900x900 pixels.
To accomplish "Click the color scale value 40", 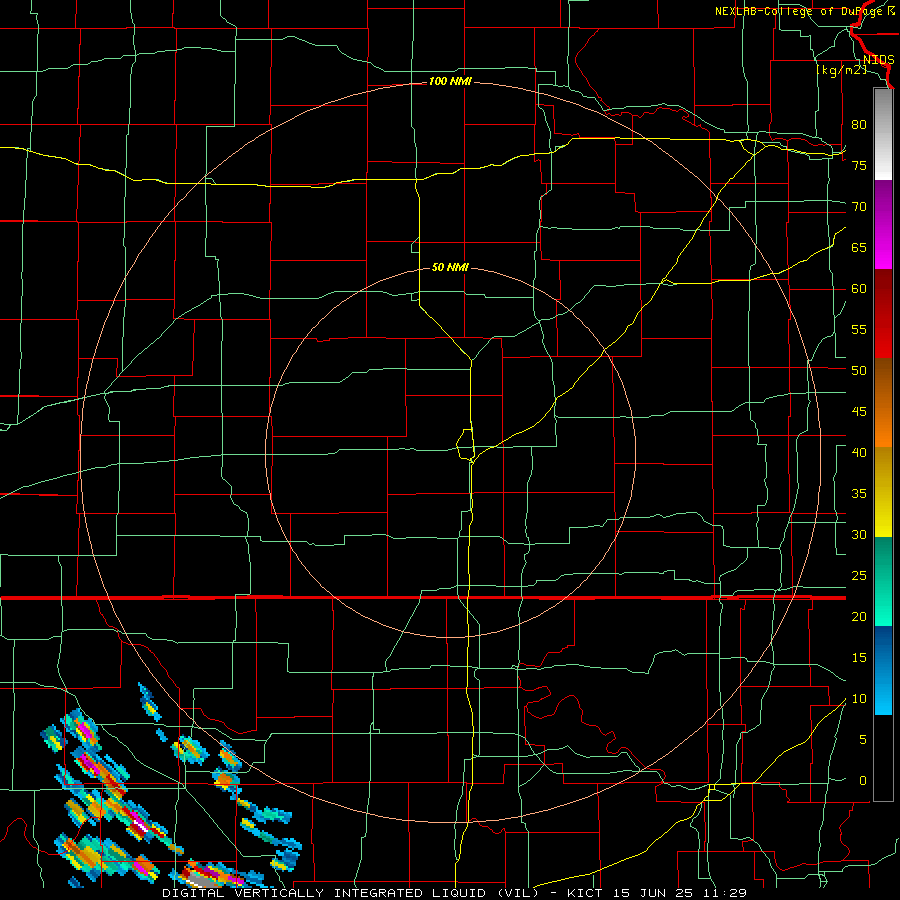I will 859,452.
